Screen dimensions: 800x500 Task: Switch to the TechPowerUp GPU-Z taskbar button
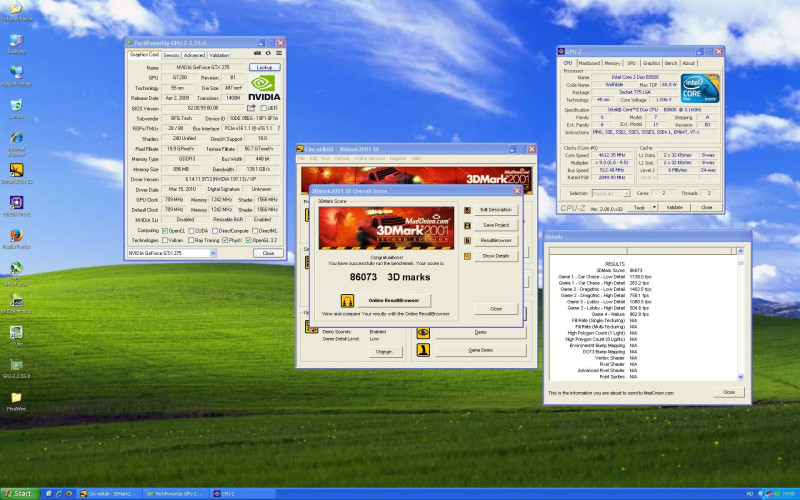177,494
